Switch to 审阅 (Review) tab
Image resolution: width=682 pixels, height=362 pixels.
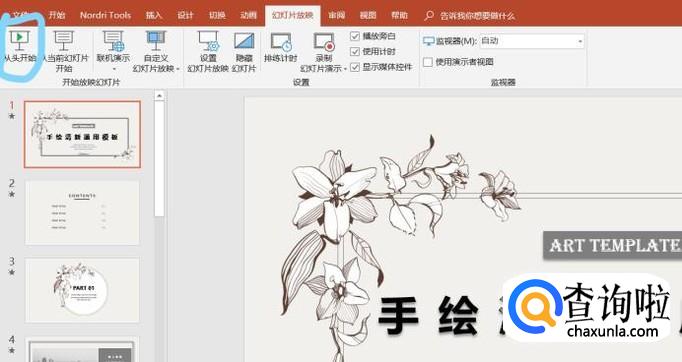[336, 15]
